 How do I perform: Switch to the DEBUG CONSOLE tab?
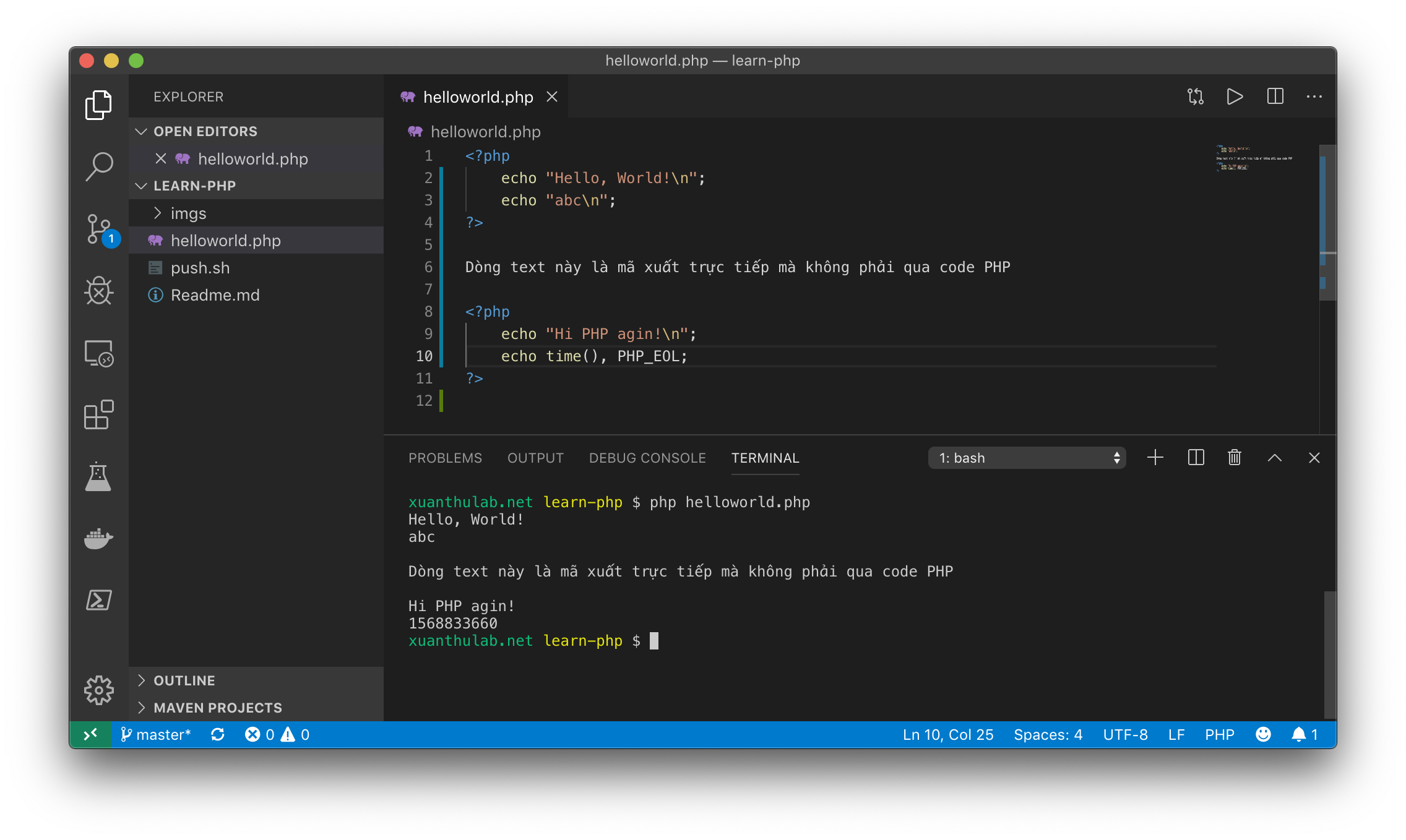[x=647, y=458]
